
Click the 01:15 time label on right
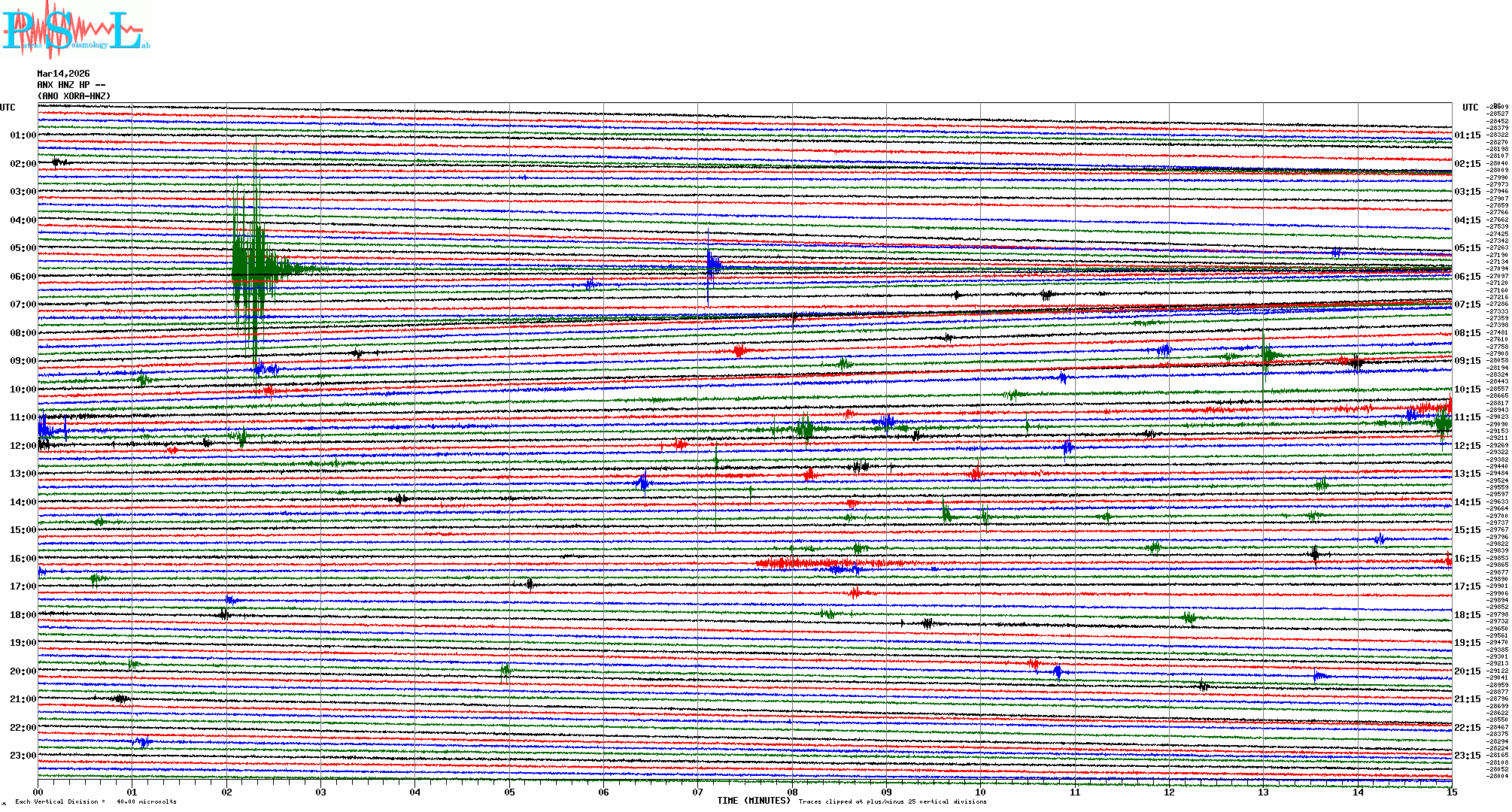[x=1467, y=135]
